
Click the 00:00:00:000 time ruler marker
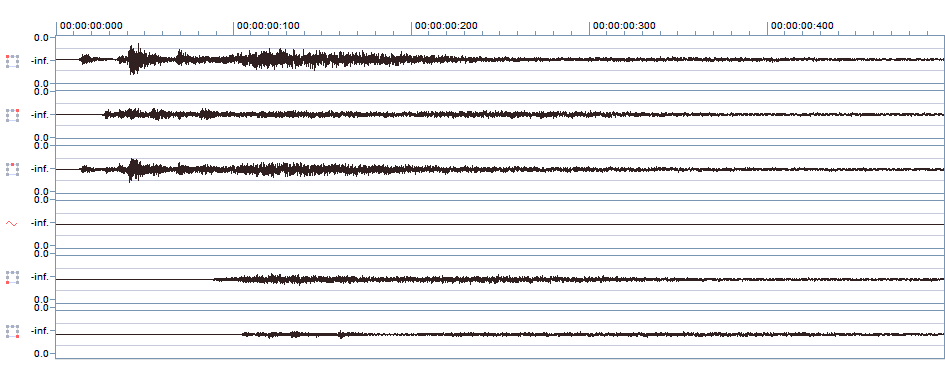[91, 26]
